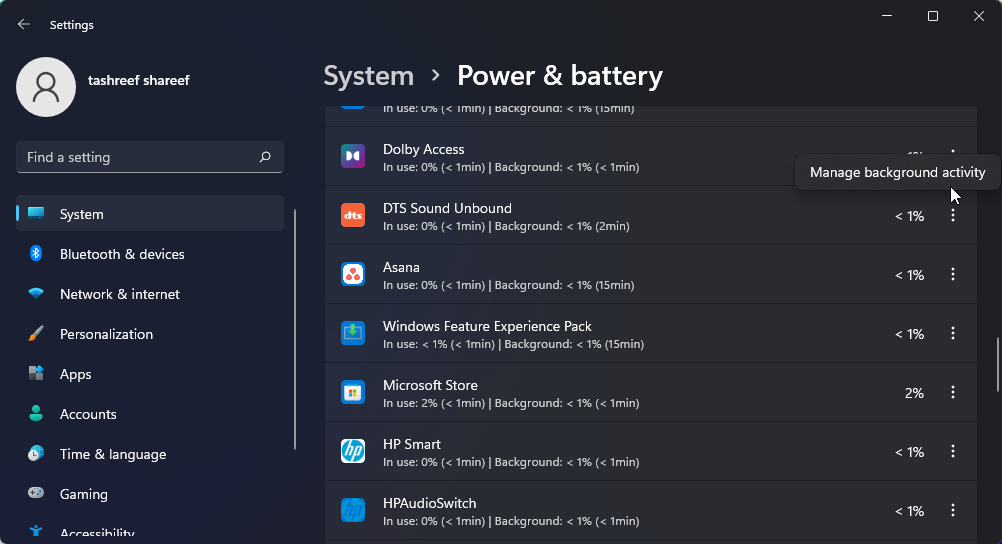This screenshot has width=1002, height=544.
Task: Expand options menu for Microsoft Store
Action: (x=952, y=393)
